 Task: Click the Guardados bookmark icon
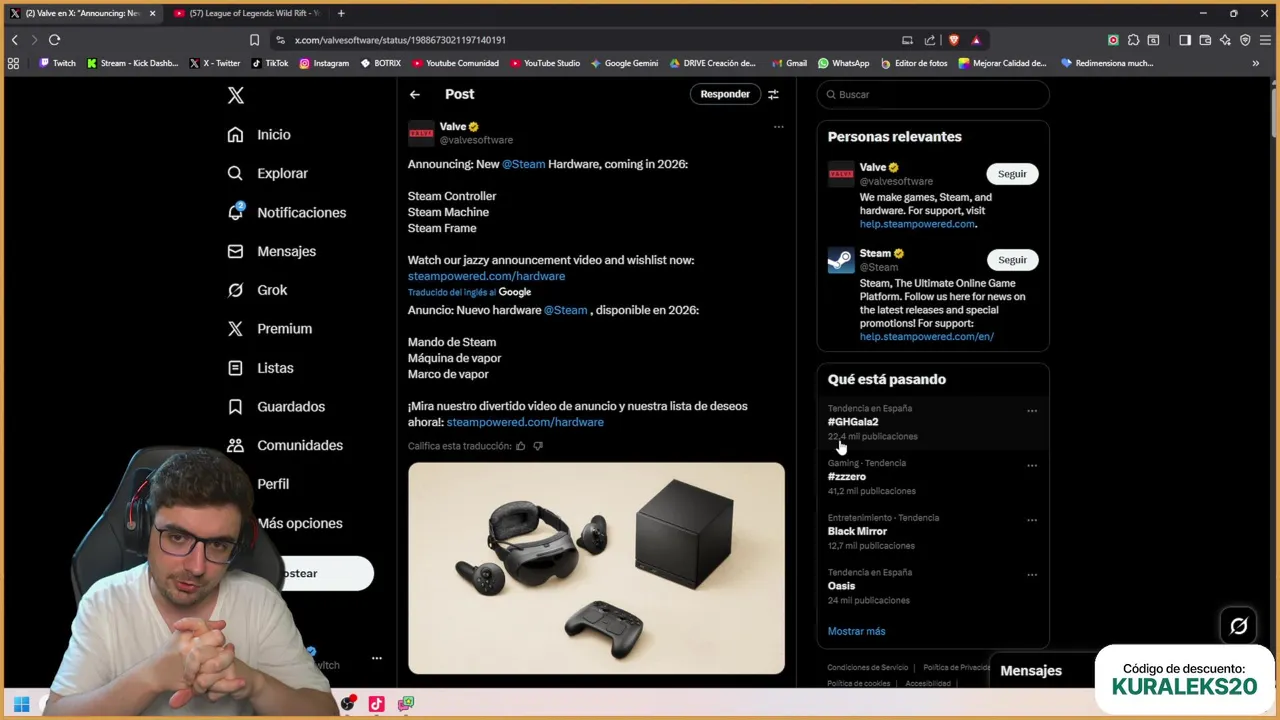pos(235,407)
